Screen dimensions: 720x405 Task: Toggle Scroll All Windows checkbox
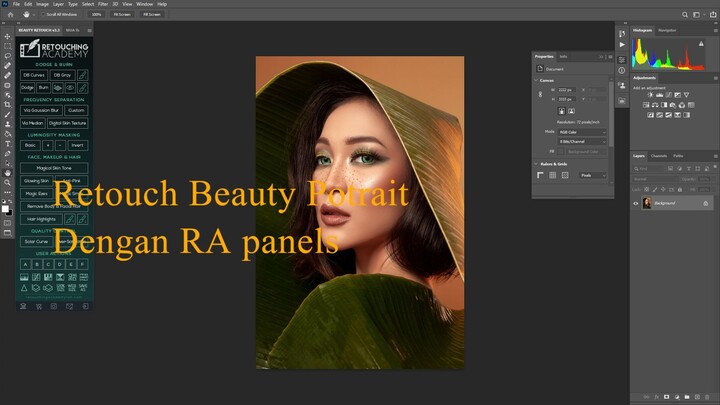(43, 14)
